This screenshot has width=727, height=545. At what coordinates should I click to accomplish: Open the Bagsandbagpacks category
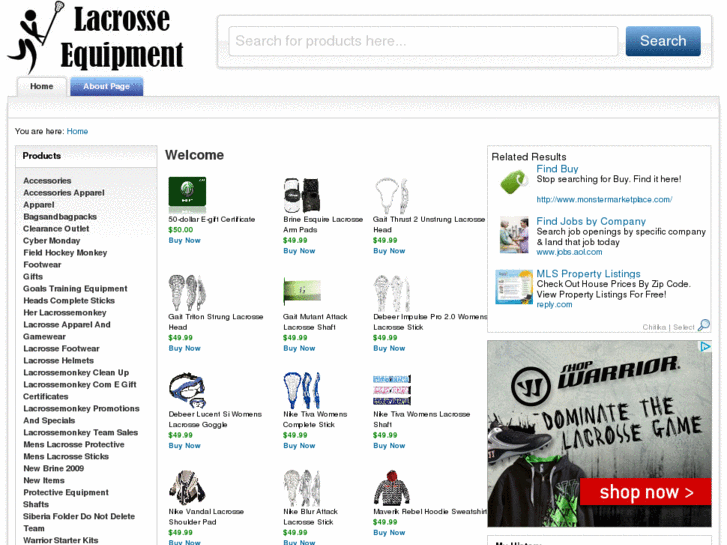point(60,217)
